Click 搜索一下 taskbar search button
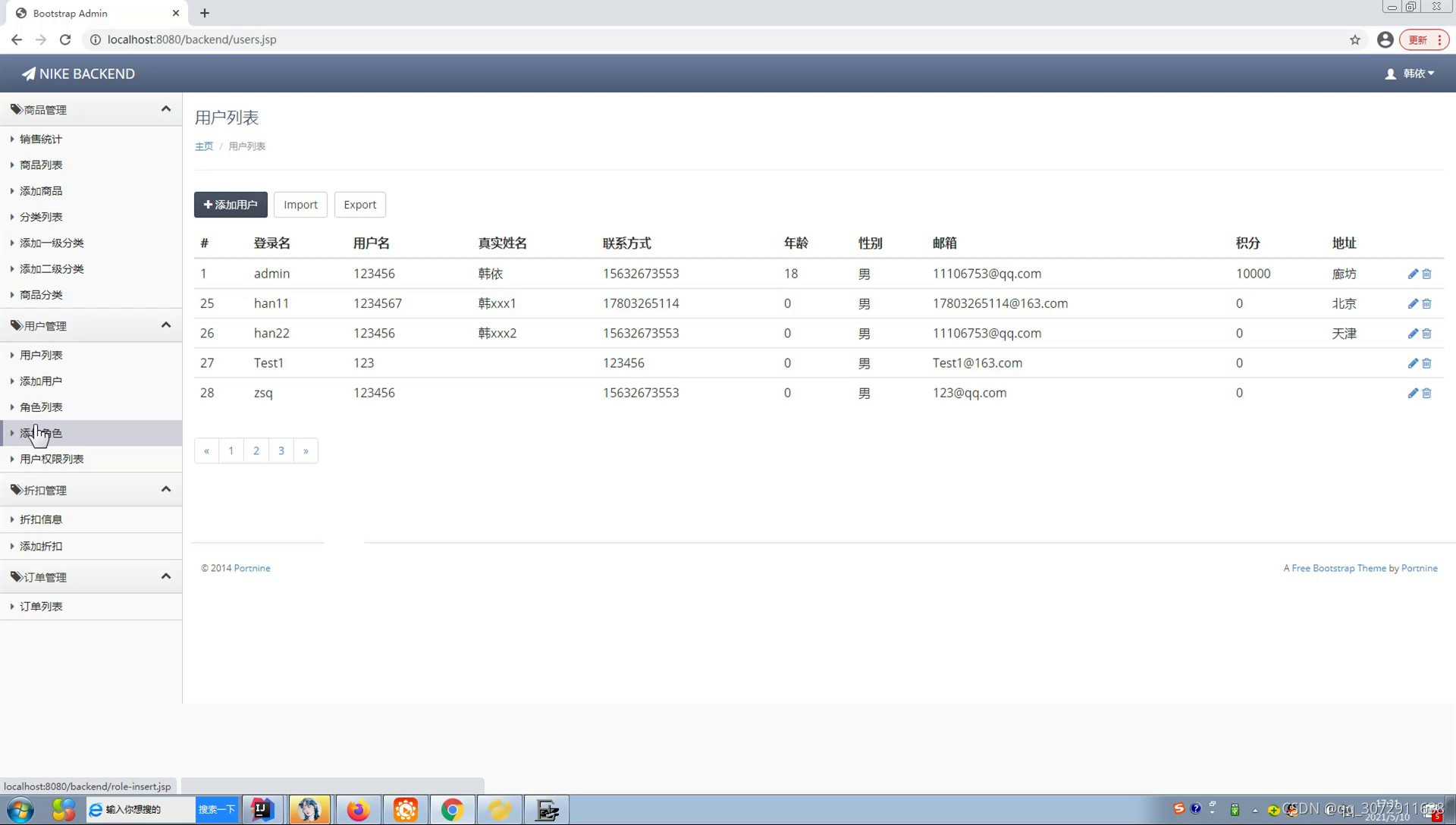Viewport: 1456px width, 825px height. tap(217, 810)
